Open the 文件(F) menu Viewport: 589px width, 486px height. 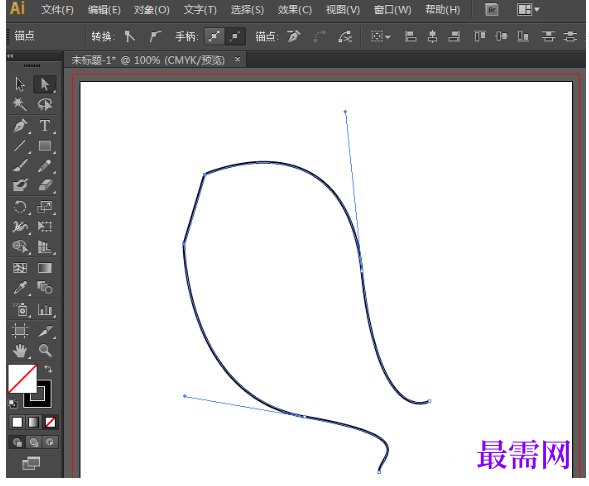click(x=57, y=10)
